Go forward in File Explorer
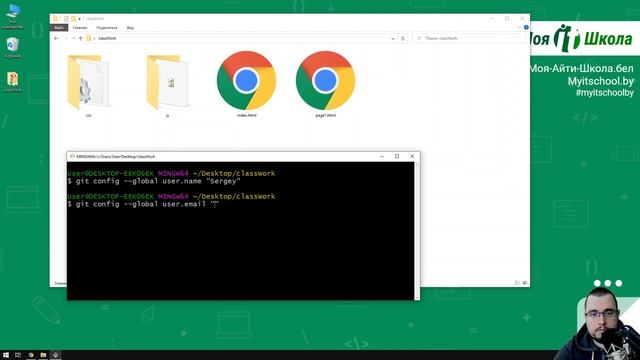This screenshot has width=640, height=360. coord(66,38)
